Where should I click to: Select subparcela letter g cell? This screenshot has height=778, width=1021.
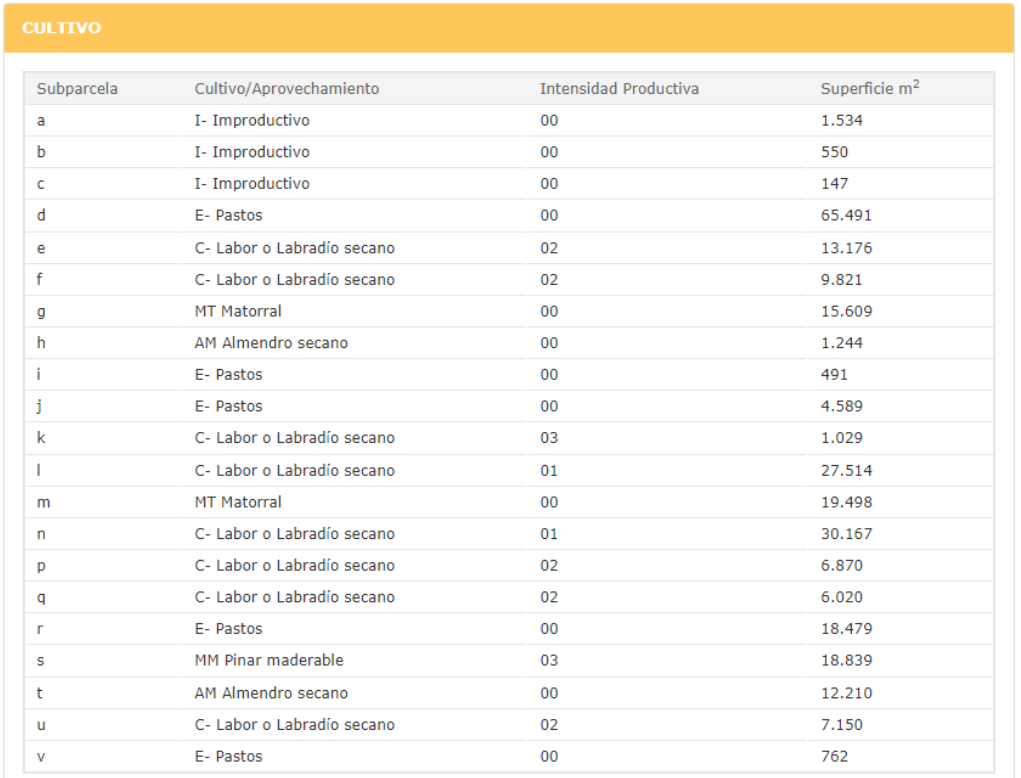[x=41, y=312]
